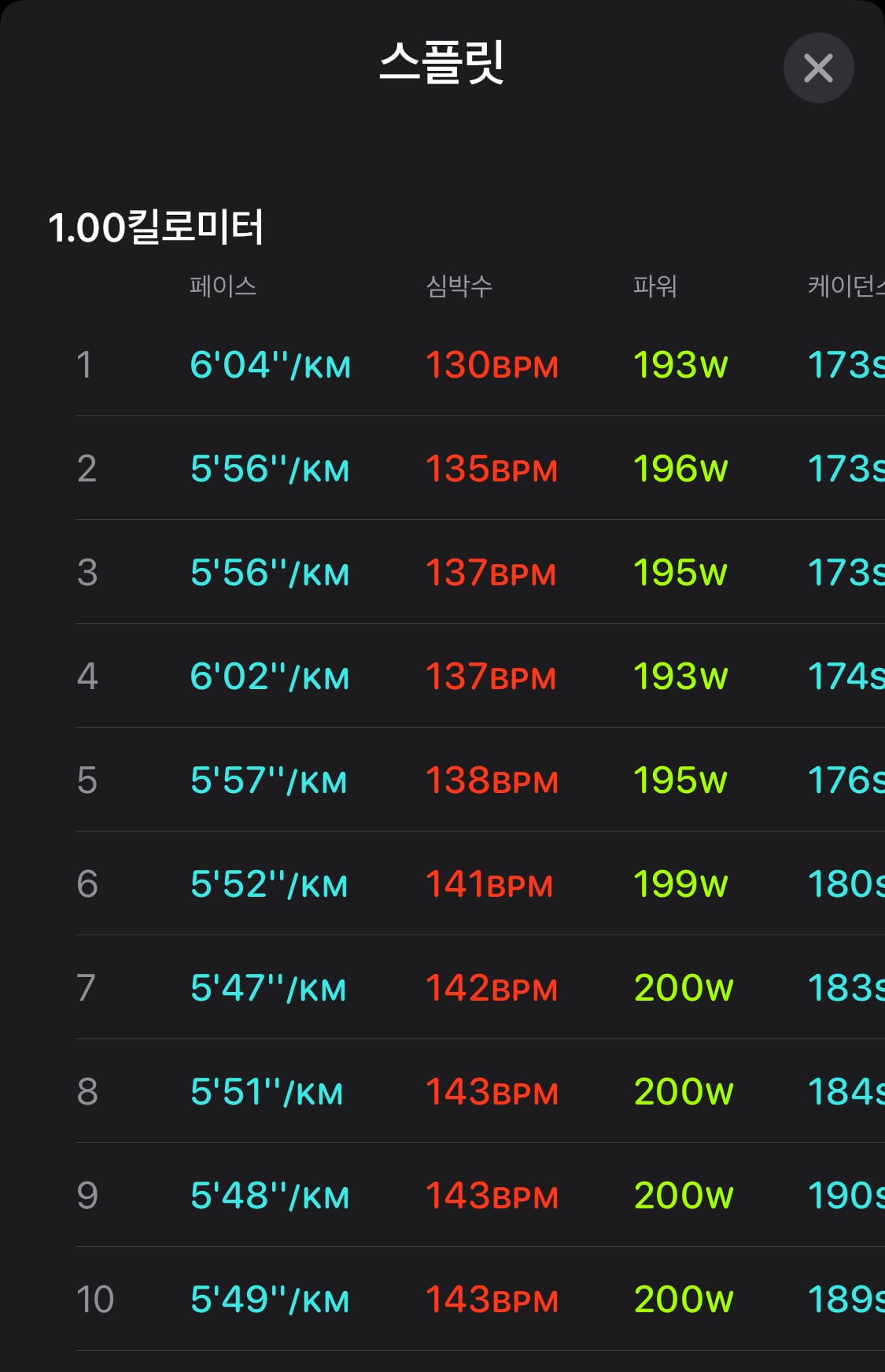Tap split 8 pace 5'51''/KM

point(267,1092)
